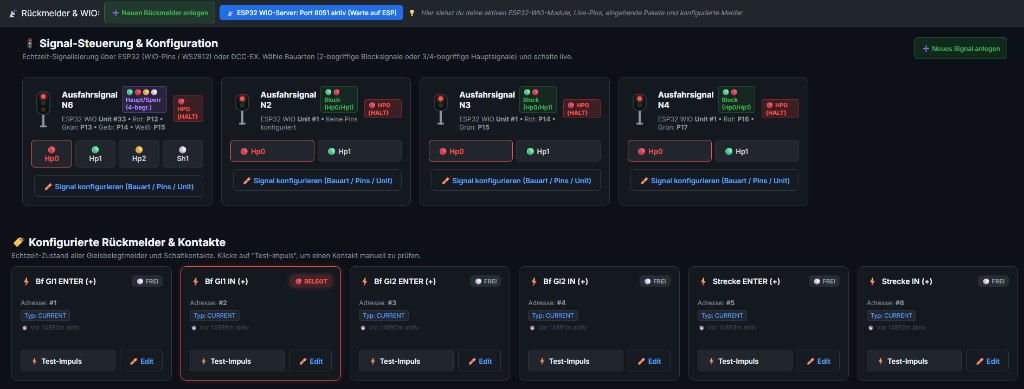Screen dimensions: 1024x389
Task: Click the Signal-Steuerung & Konfiguration heading
Action: click(x=129, y=44)
